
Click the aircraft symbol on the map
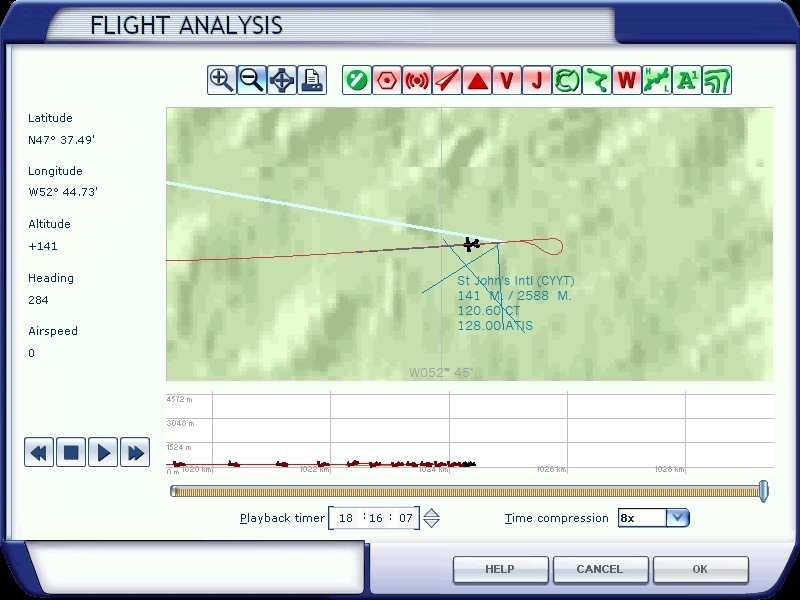[x=471, y=244]
